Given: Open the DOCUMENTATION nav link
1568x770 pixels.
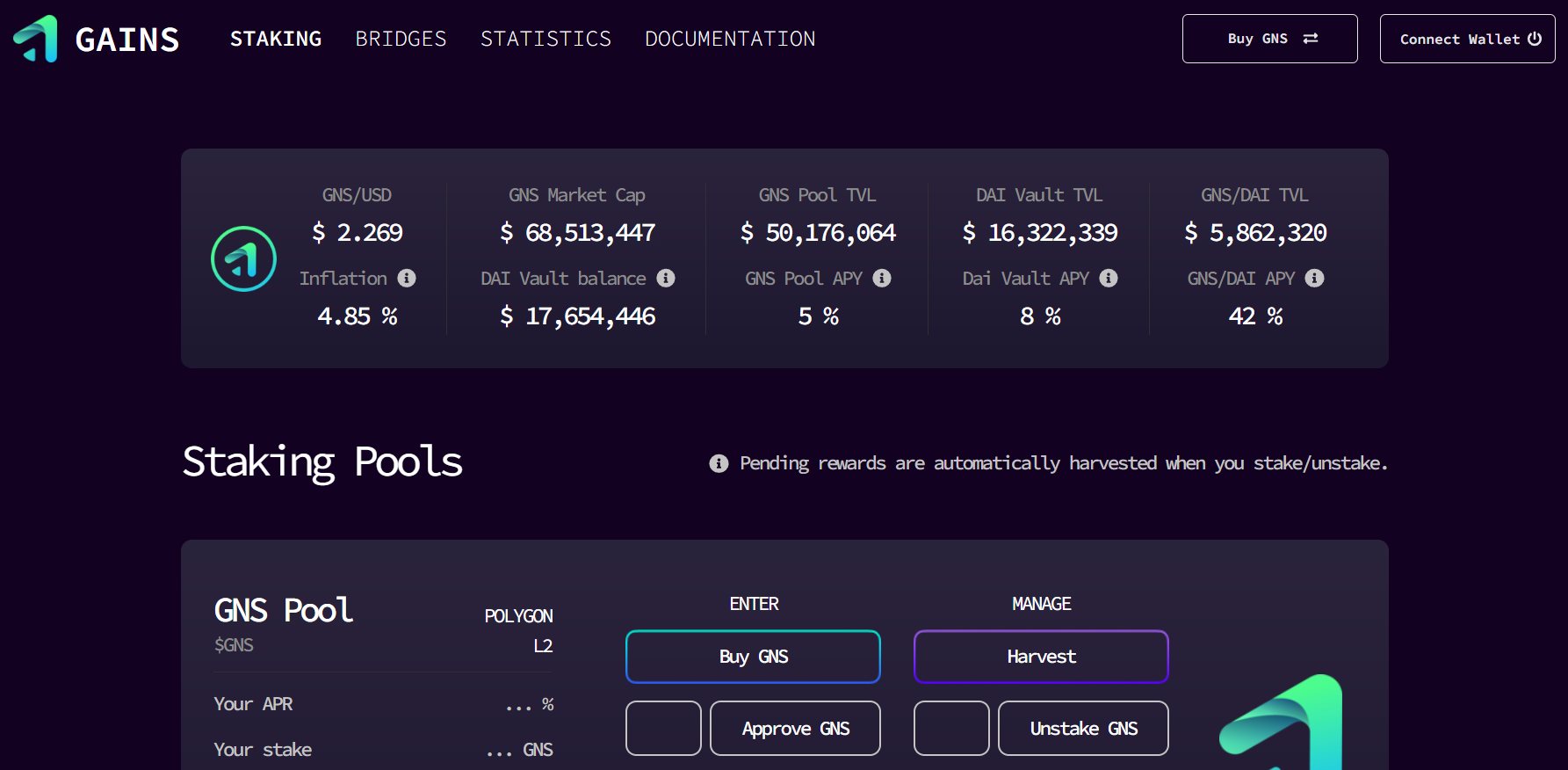Looking at the screenshot, I should click(x=730, y=39).
